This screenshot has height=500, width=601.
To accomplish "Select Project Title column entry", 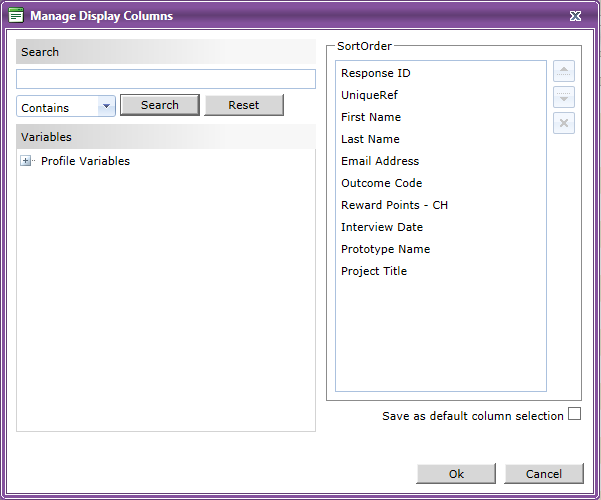I will point(374,271).
